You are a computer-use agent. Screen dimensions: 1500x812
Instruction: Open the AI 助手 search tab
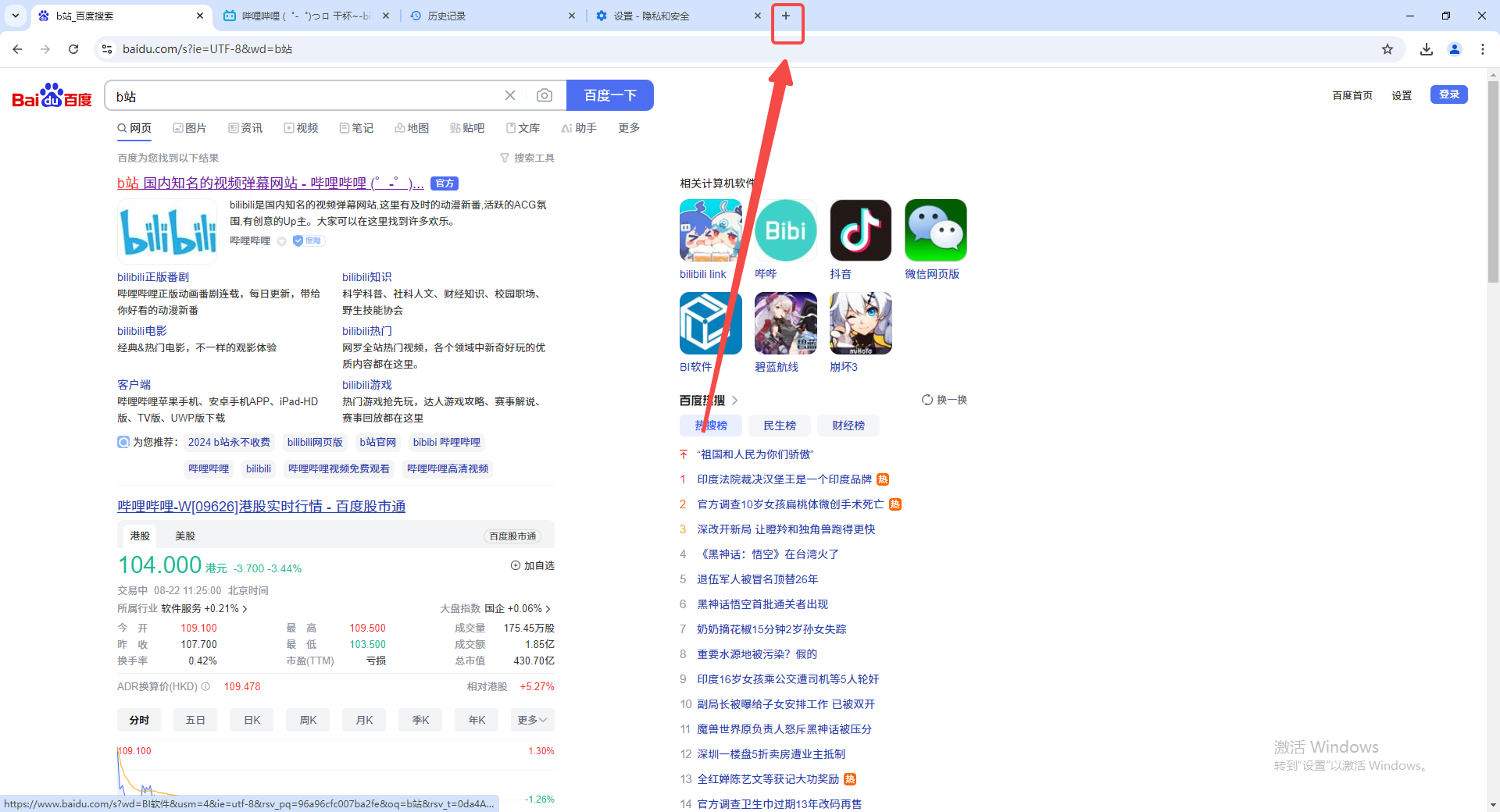579,128
